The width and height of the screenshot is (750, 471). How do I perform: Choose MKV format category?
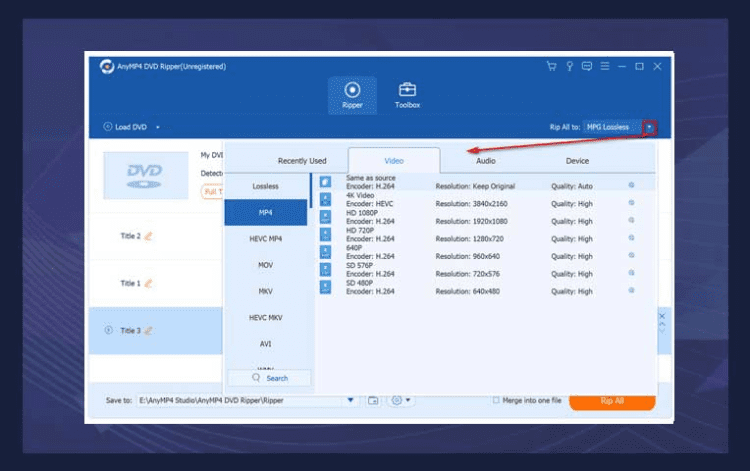click(265, 291)
